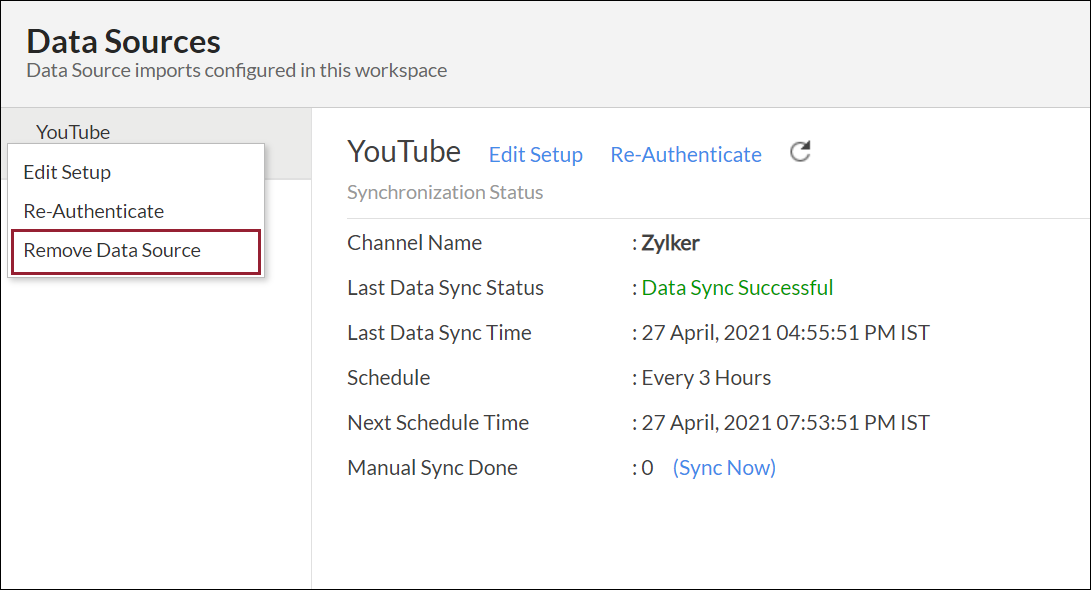Click the Manual Sync Done label

coord(432,467)
